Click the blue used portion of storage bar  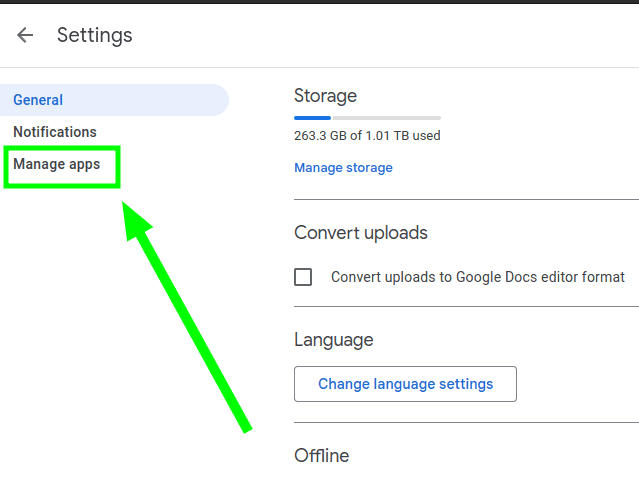[312, 118]
